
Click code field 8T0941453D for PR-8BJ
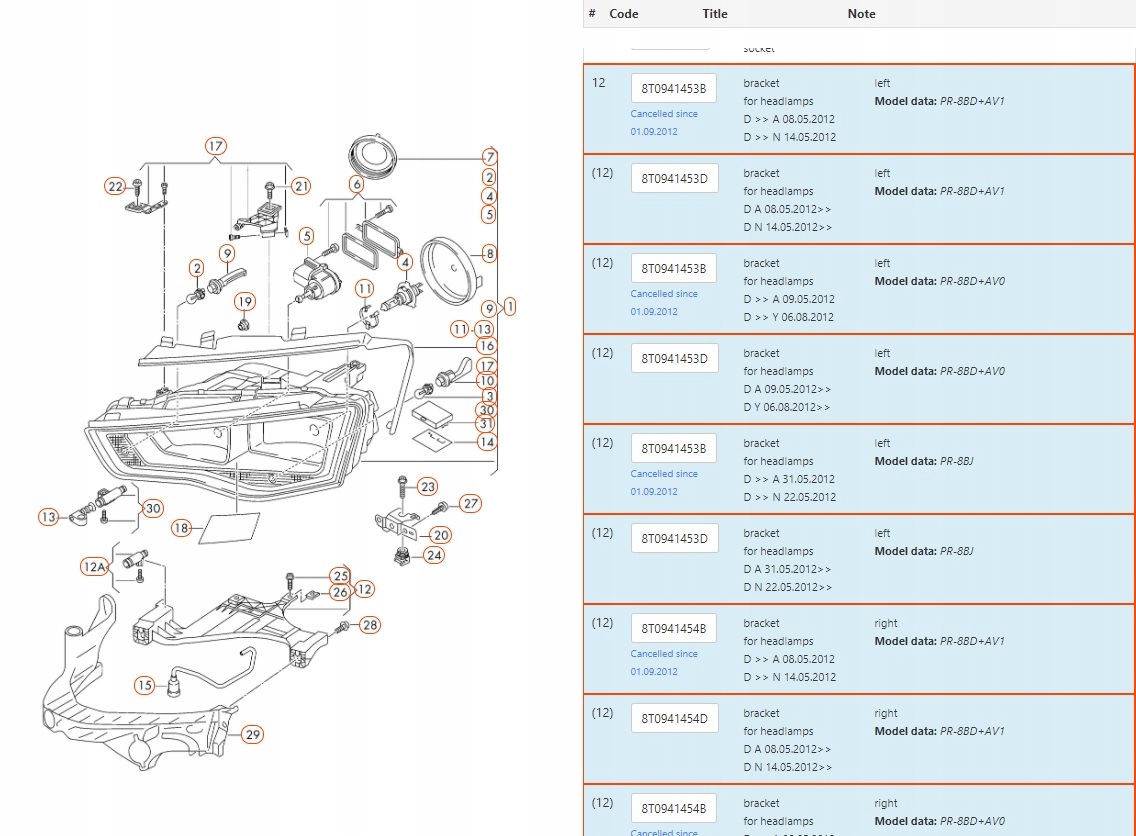(x=674, y=538)
